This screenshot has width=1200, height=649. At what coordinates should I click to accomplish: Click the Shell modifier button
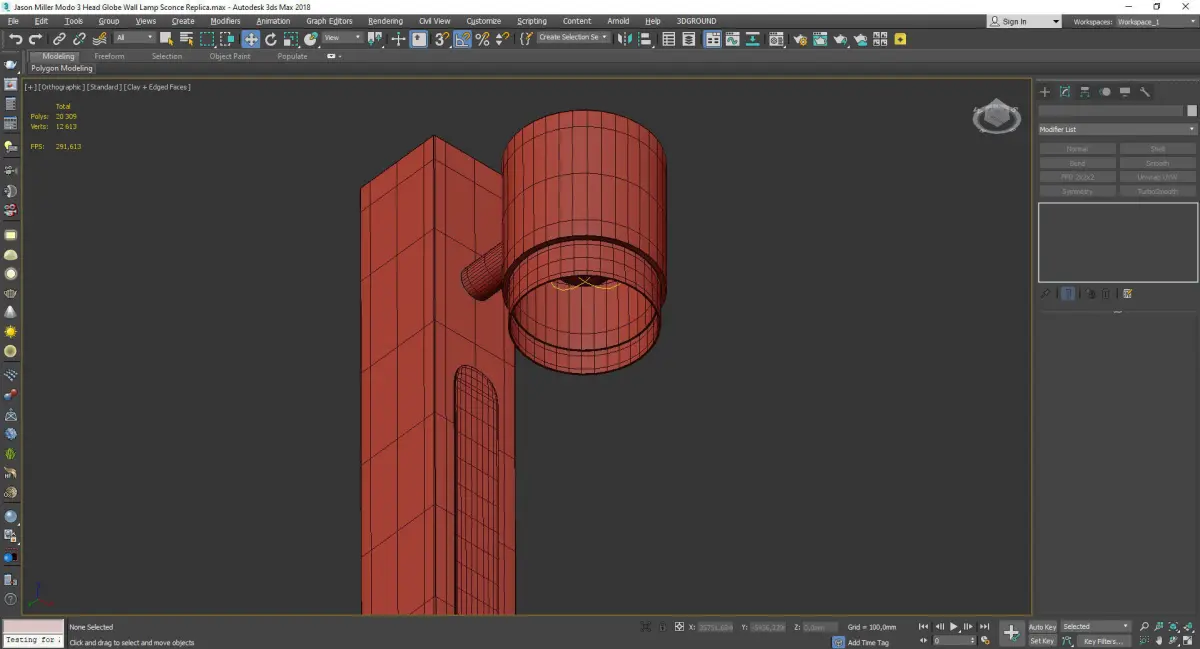pyautogui.click(x=1157, y=149)
